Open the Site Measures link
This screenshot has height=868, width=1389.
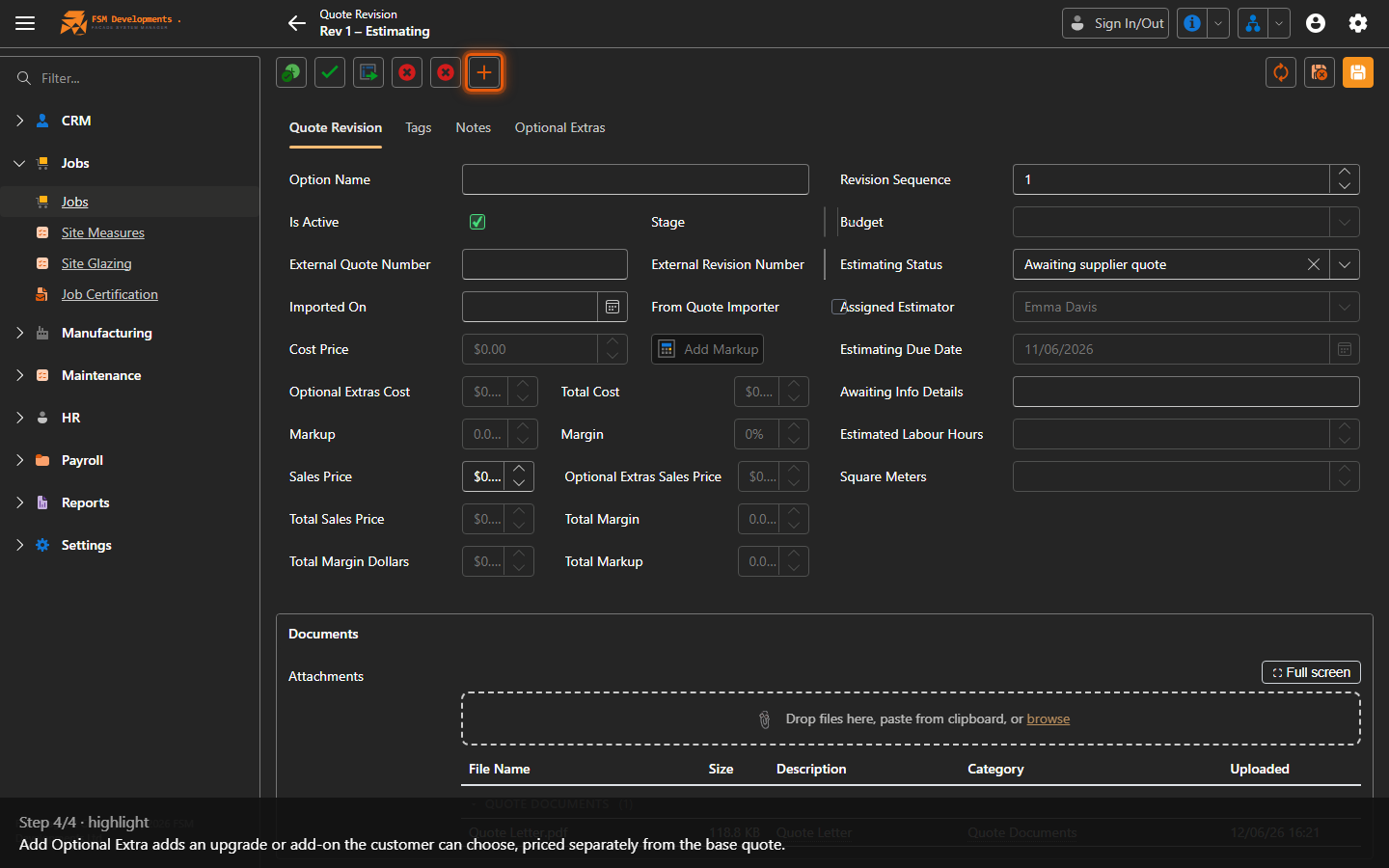tap(103, 232)
